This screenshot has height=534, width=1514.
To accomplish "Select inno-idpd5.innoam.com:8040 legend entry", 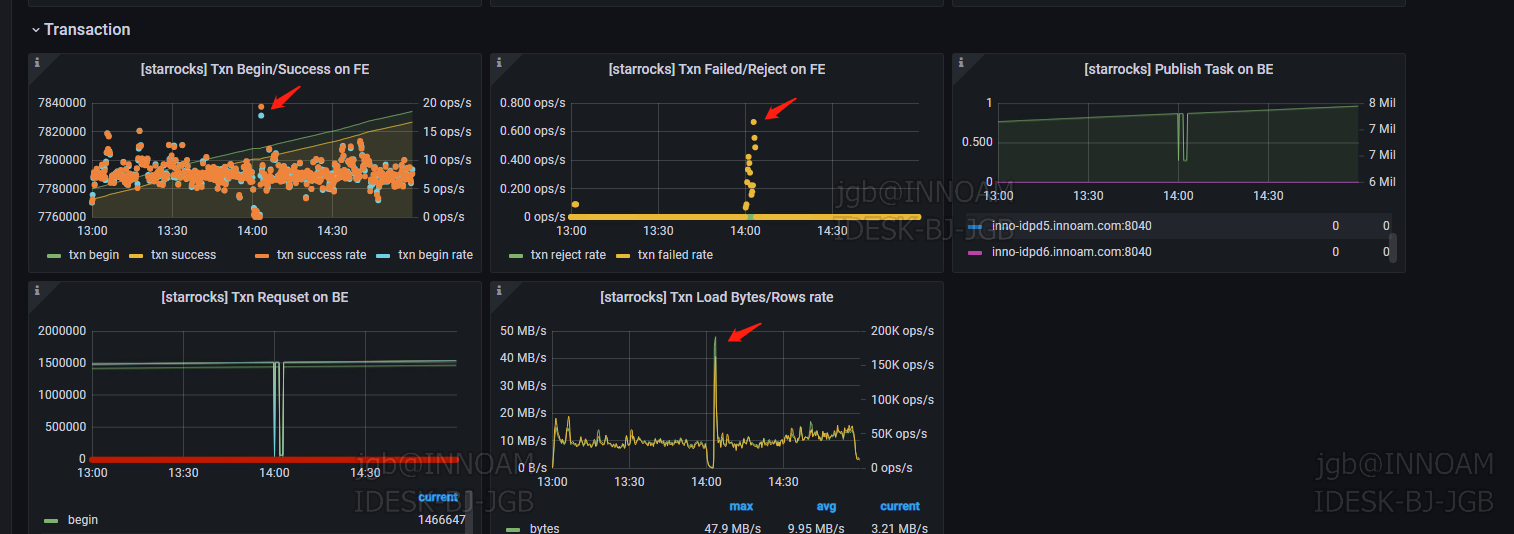I will click(1071, 226).
